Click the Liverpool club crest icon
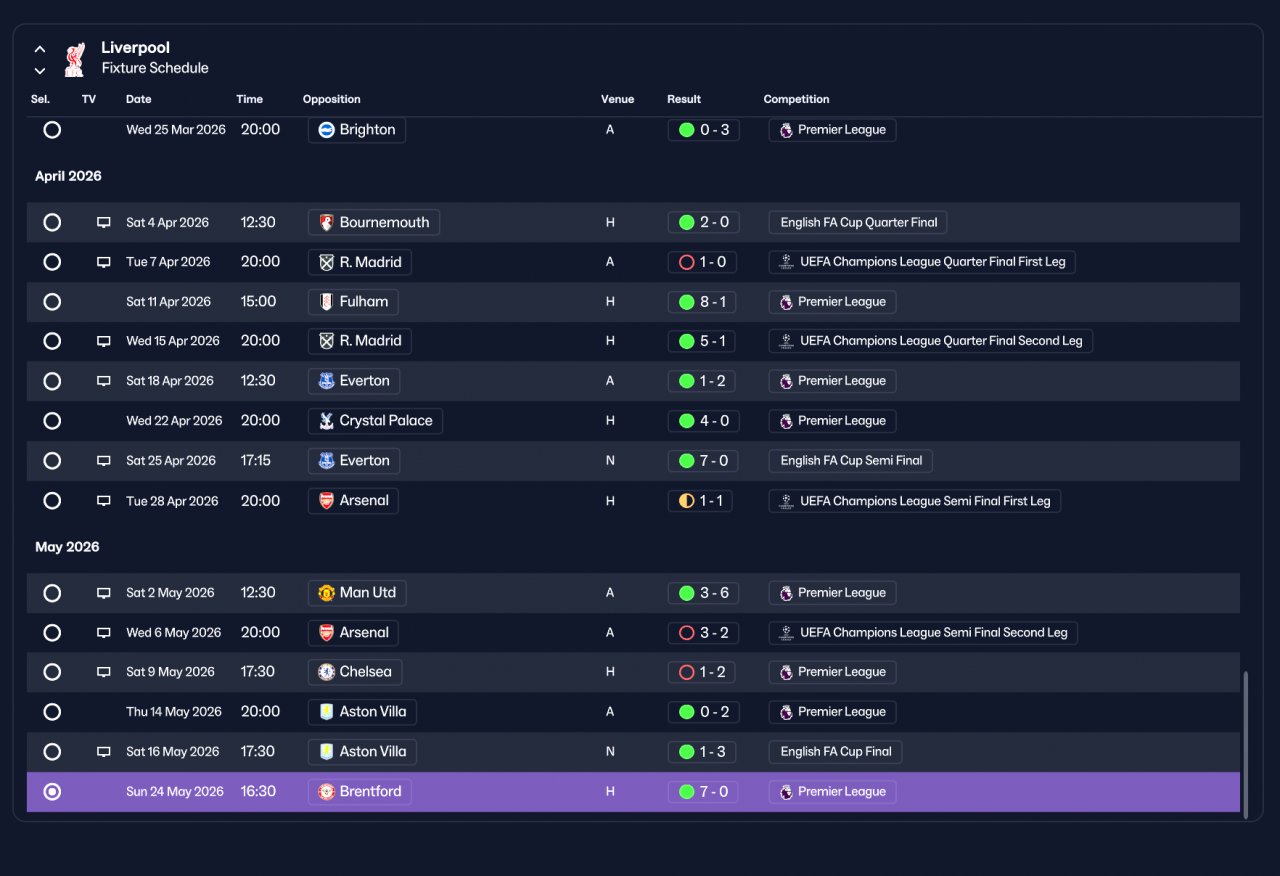1280x876 pixels. pos(75,59)
